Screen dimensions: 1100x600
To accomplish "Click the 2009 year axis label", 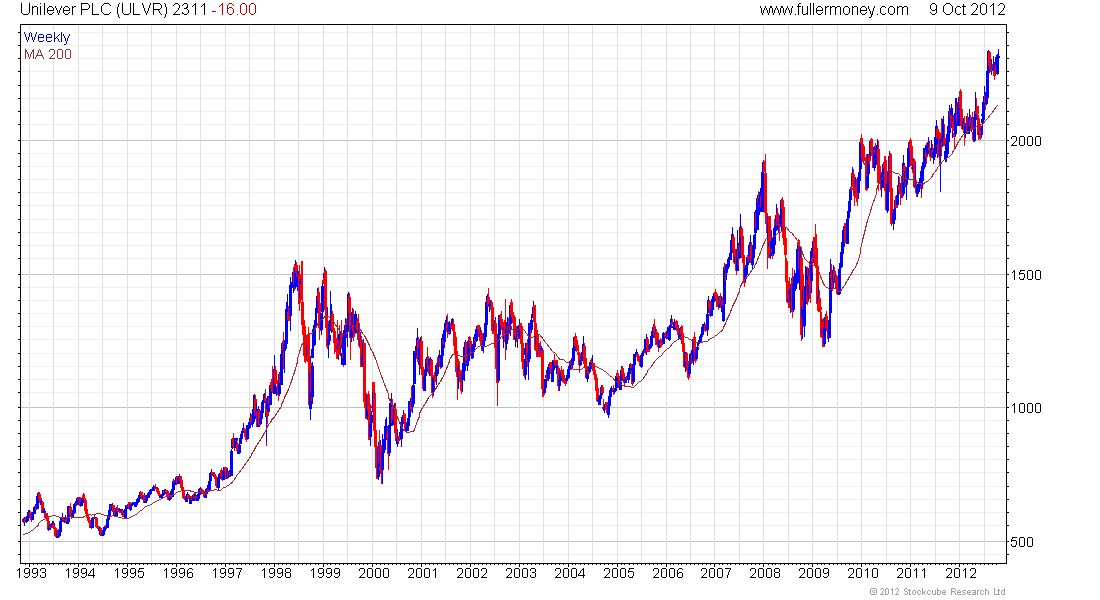I will point(814,573).
